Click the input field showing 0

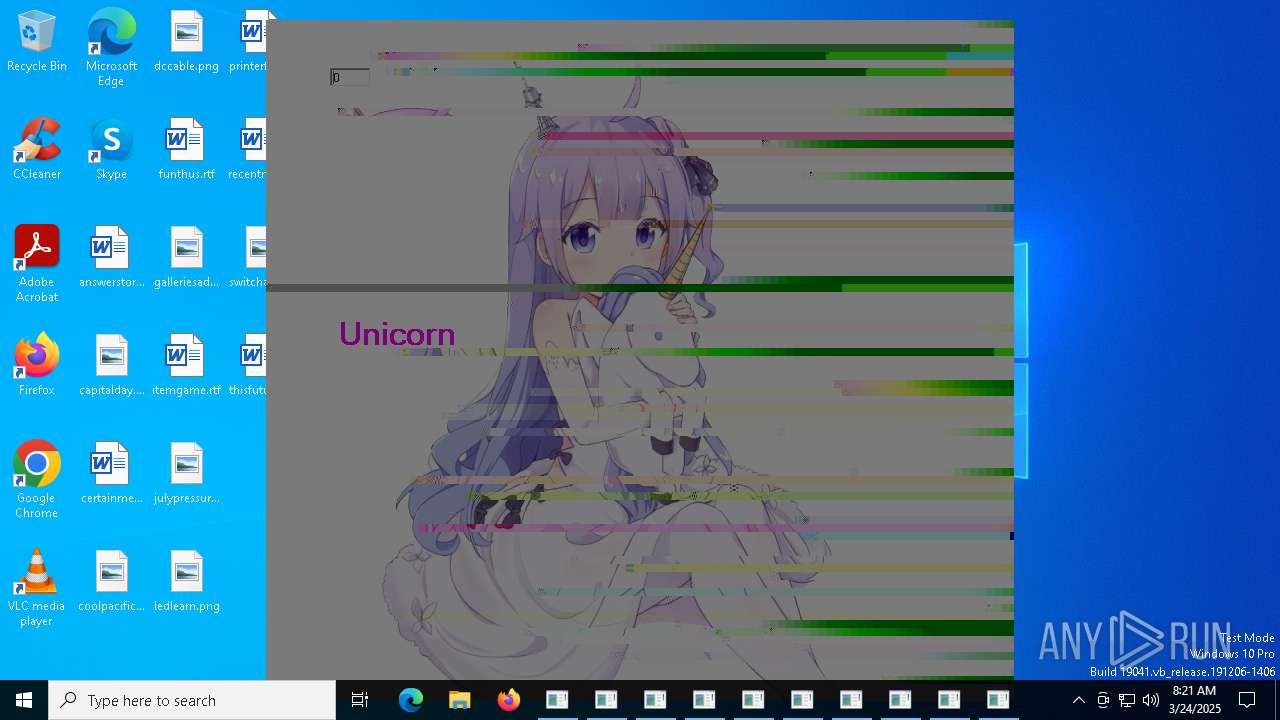tap(350, 77)
